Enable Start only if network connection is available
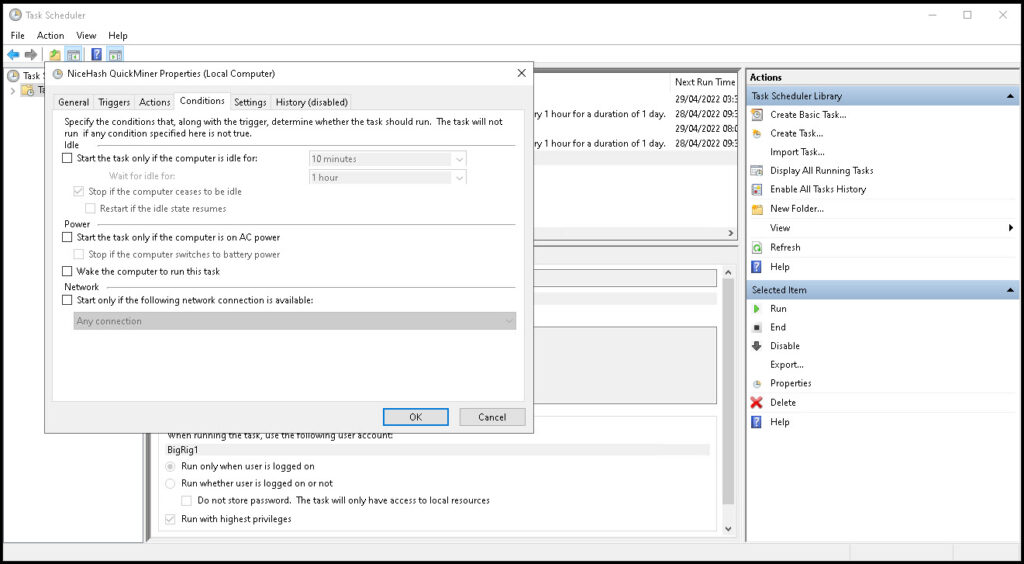Viewport: 1024px width, 564px height. pyautogui.click(x=67, y=300)
